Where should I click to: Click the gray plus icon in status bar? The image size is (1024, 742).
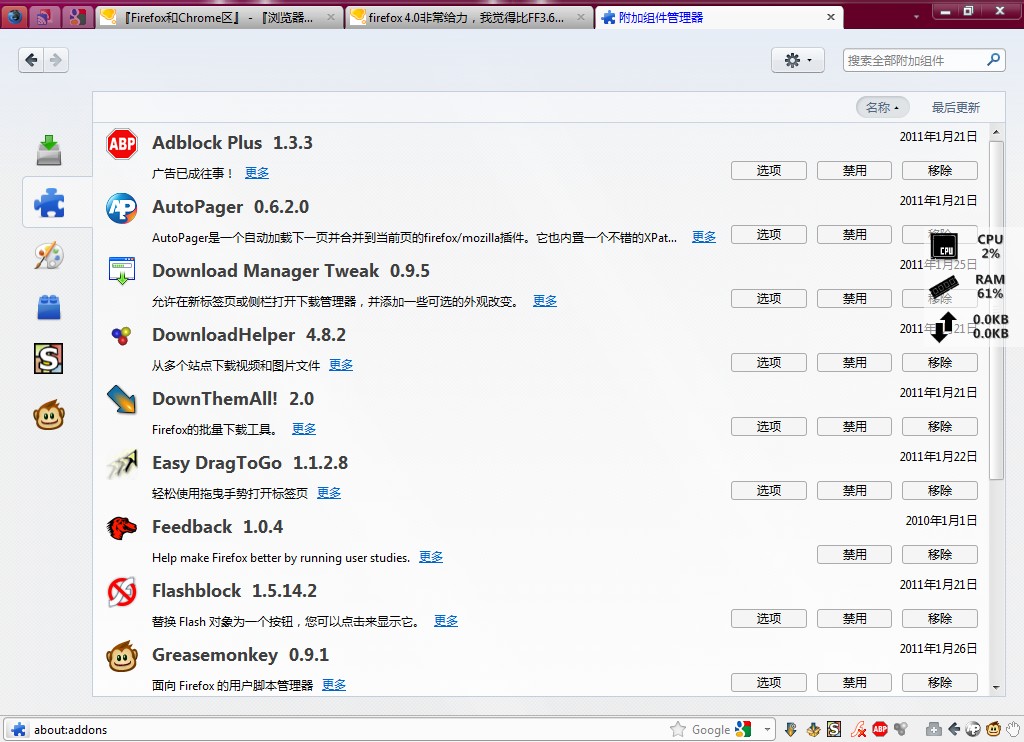933,729
